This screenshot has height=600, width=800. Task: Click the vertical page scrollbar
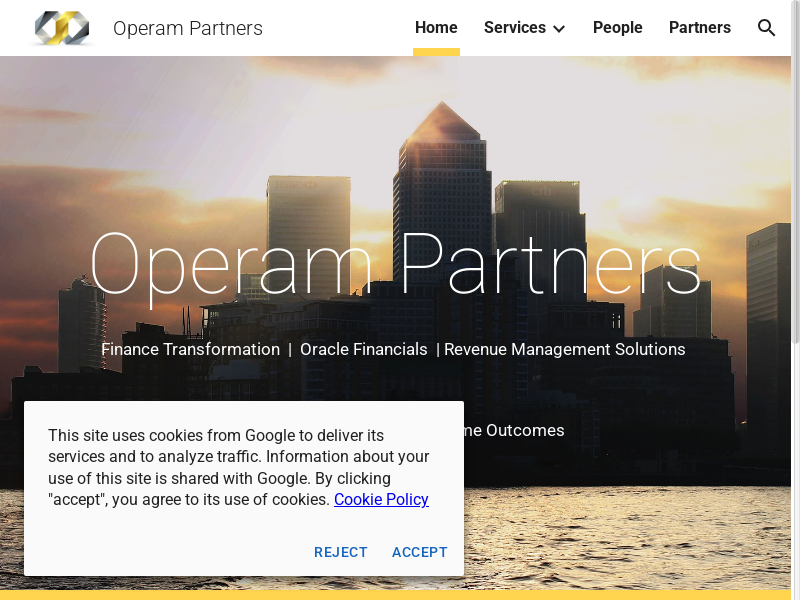click(795, 200)
